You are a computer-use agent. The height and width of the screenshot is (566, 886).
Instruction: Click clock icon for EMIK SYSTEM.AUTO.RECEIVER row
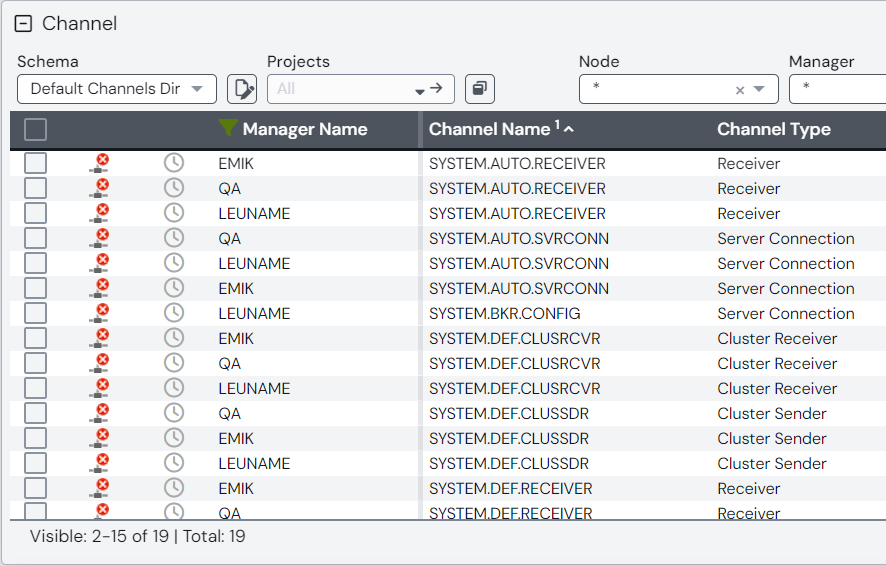pyautogui.click(x=174, y=163)
